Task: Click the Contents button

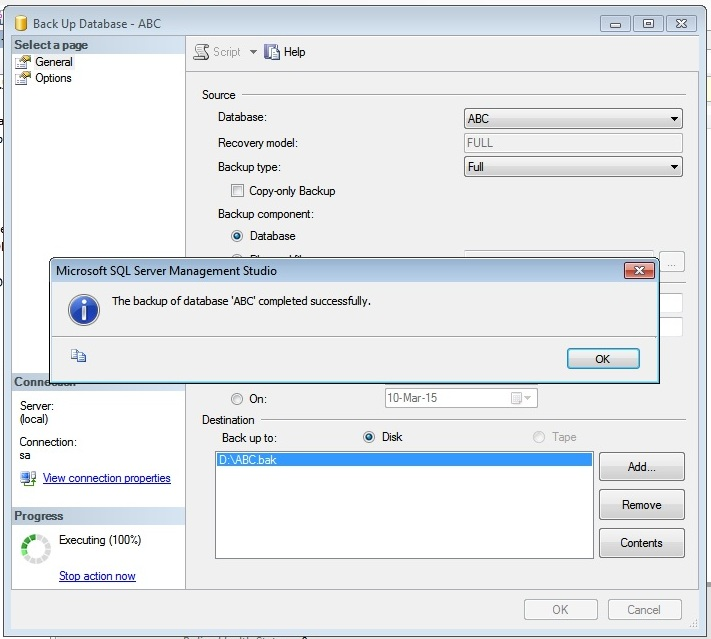Action: tap(642, 543)
